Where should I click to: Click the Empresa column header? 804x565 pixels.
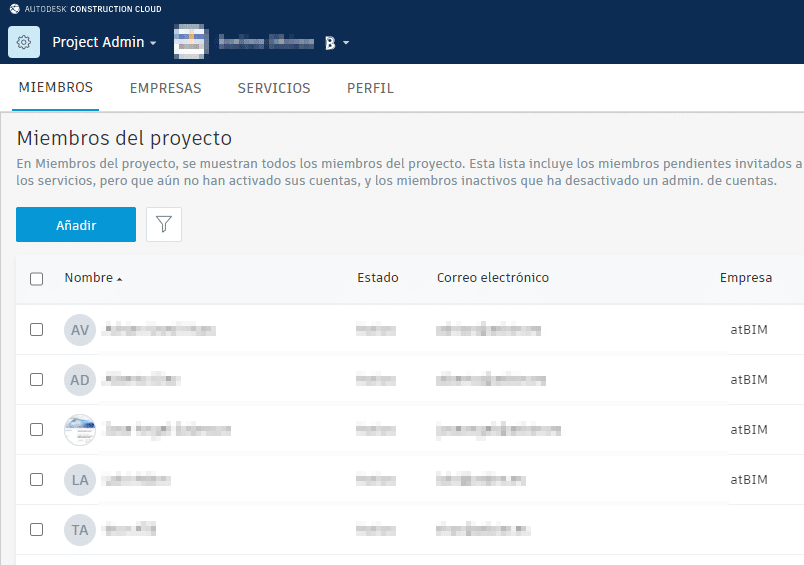pos(746,278)
